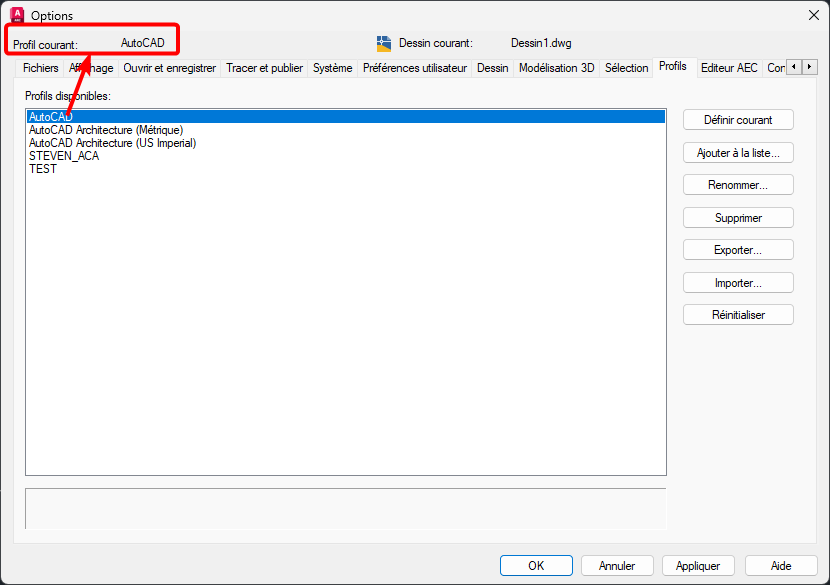
Task: Open the Modélisation 3D tab
Action: 556,68
